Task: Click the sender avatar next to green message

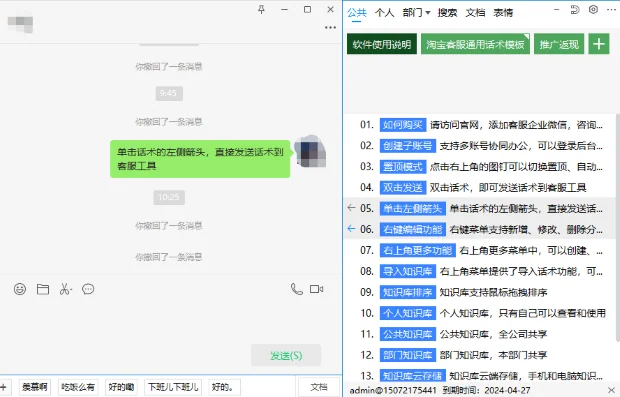Action: pyautogui.click(x=310, y=151)
